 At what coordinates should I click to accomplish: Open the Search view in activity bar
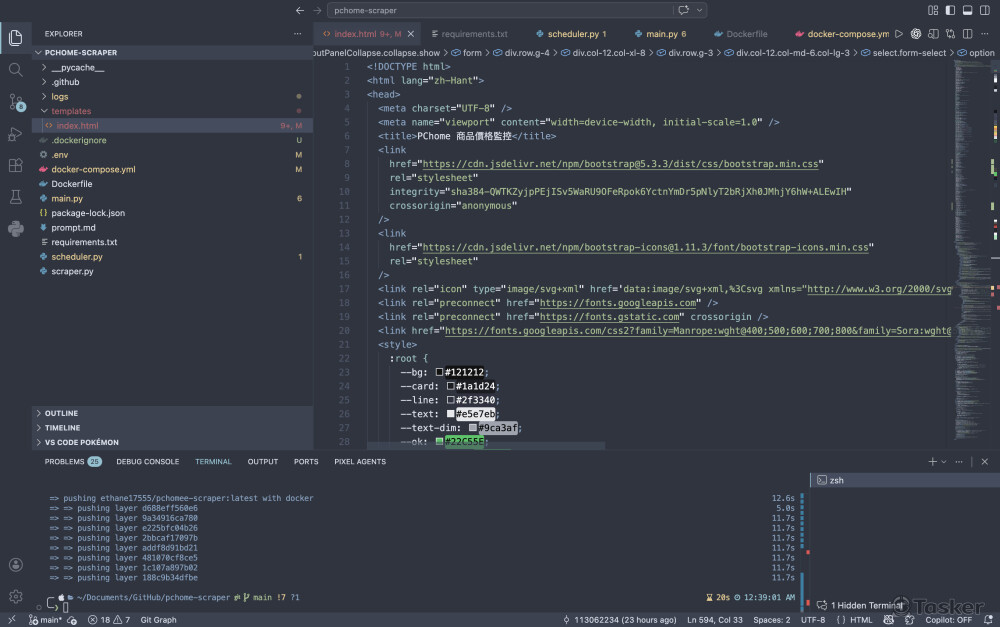point(15,70)
